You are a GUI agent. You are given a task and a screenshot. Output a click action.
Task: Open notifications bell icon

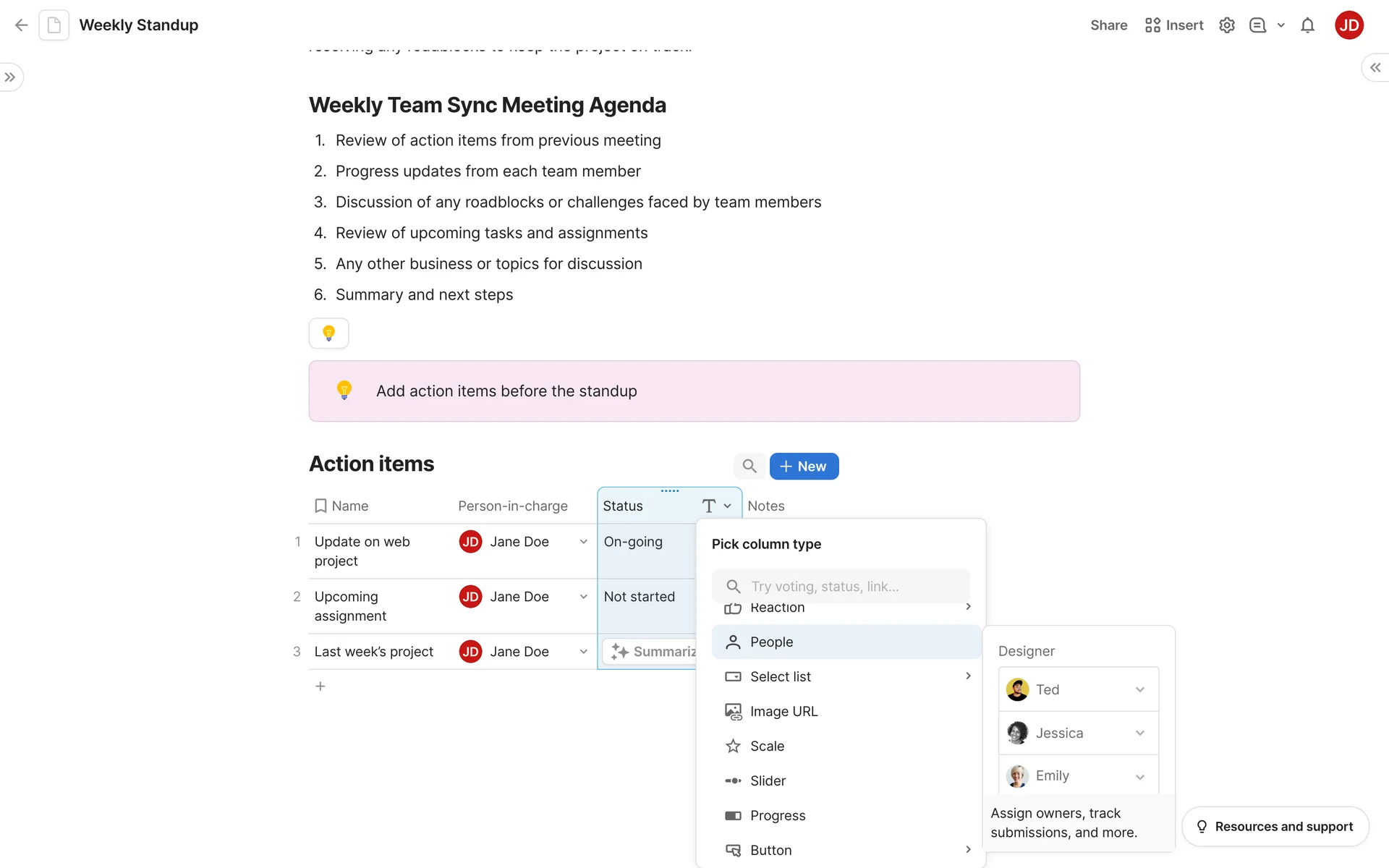click(x=1307, y=25)
